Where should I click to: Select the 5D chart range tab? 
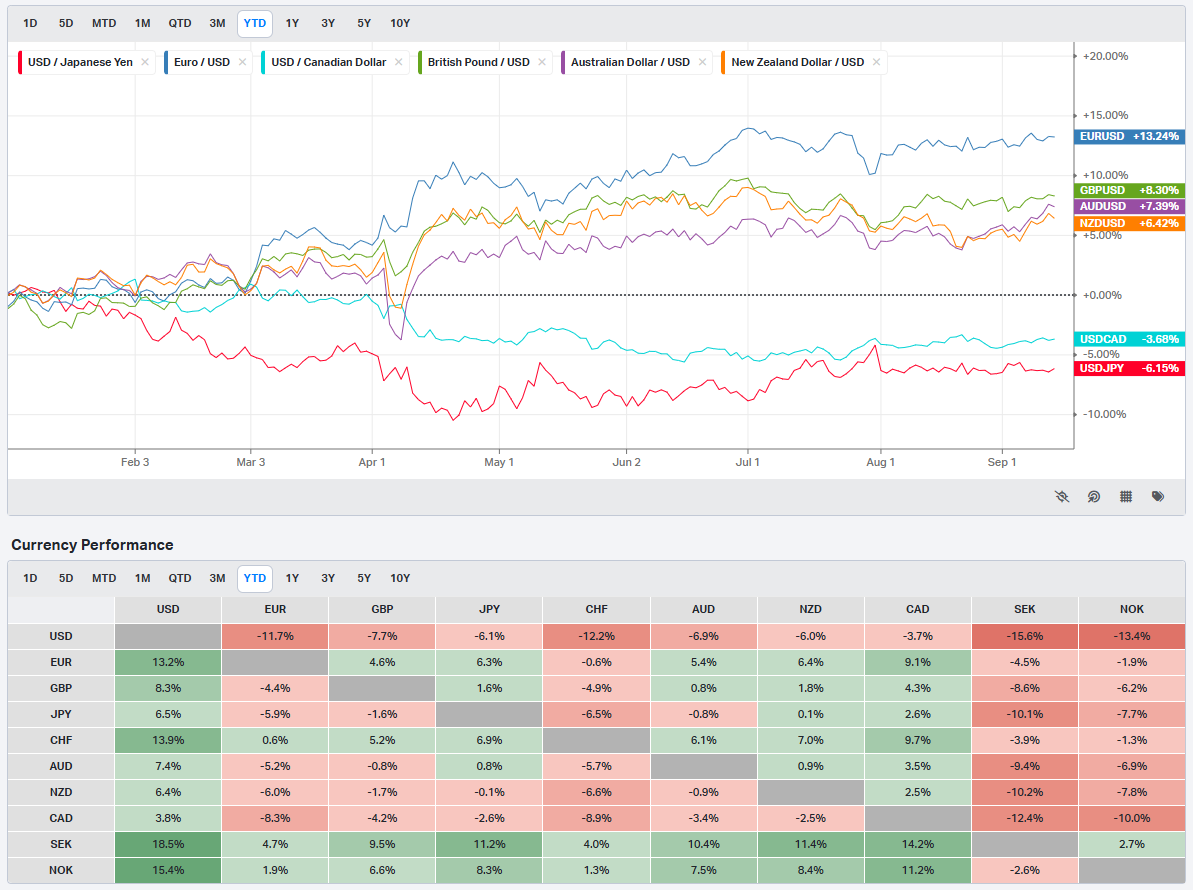[66, 24]
